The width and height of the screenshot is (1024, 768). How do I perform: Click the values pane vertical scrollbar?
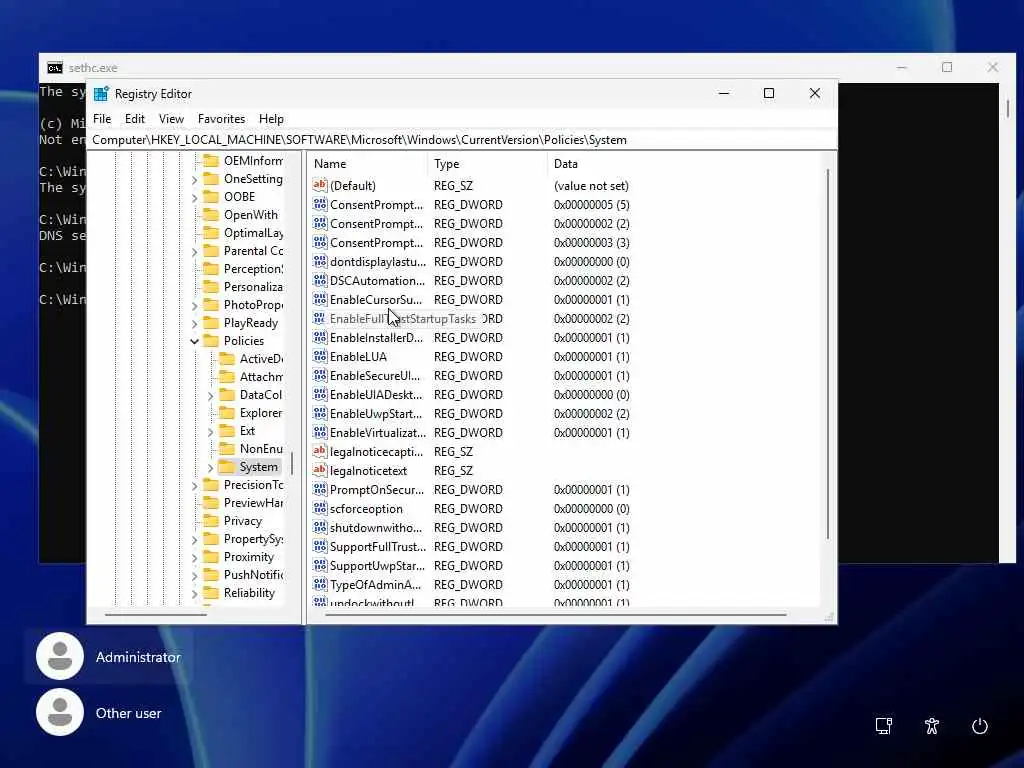(827, 353)
